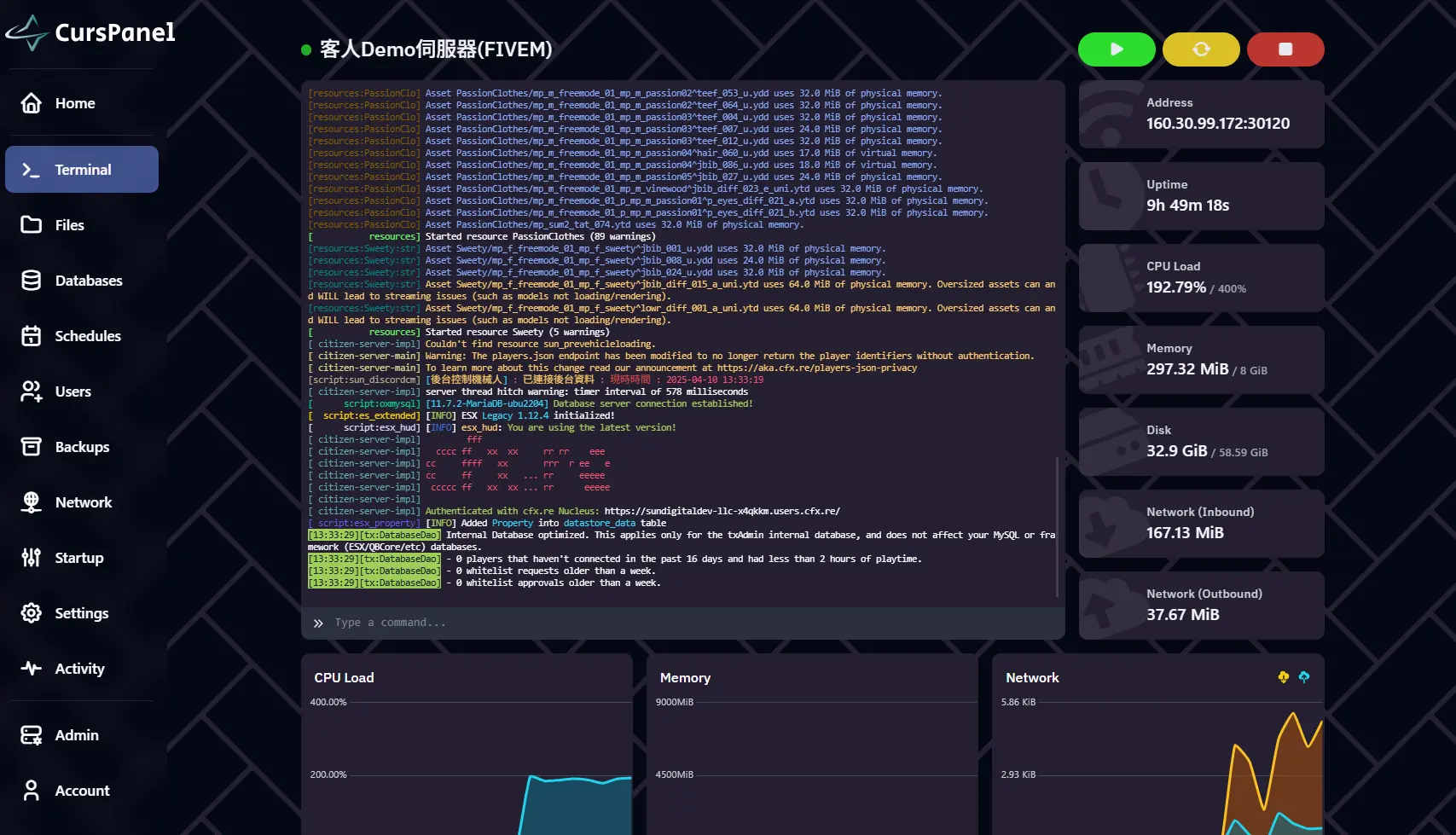Start the server with green play button

[1117, 49]
